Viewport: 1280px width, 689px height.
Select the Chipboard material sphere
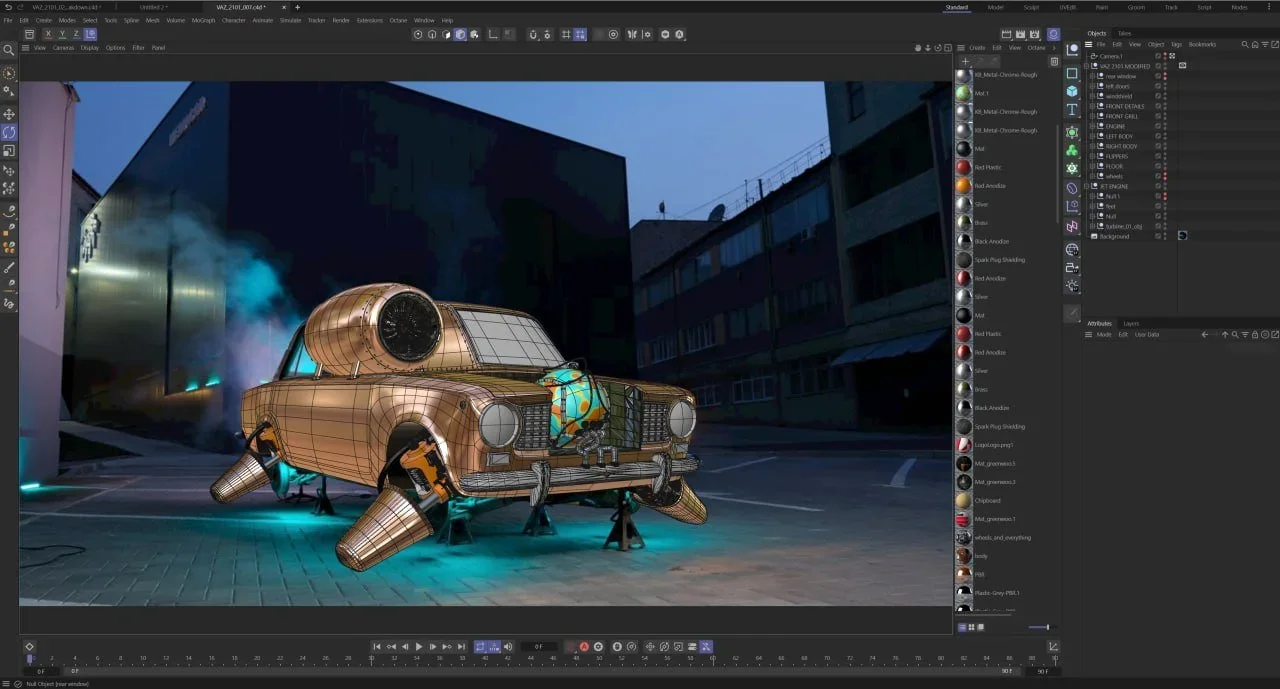coord(963,500)
